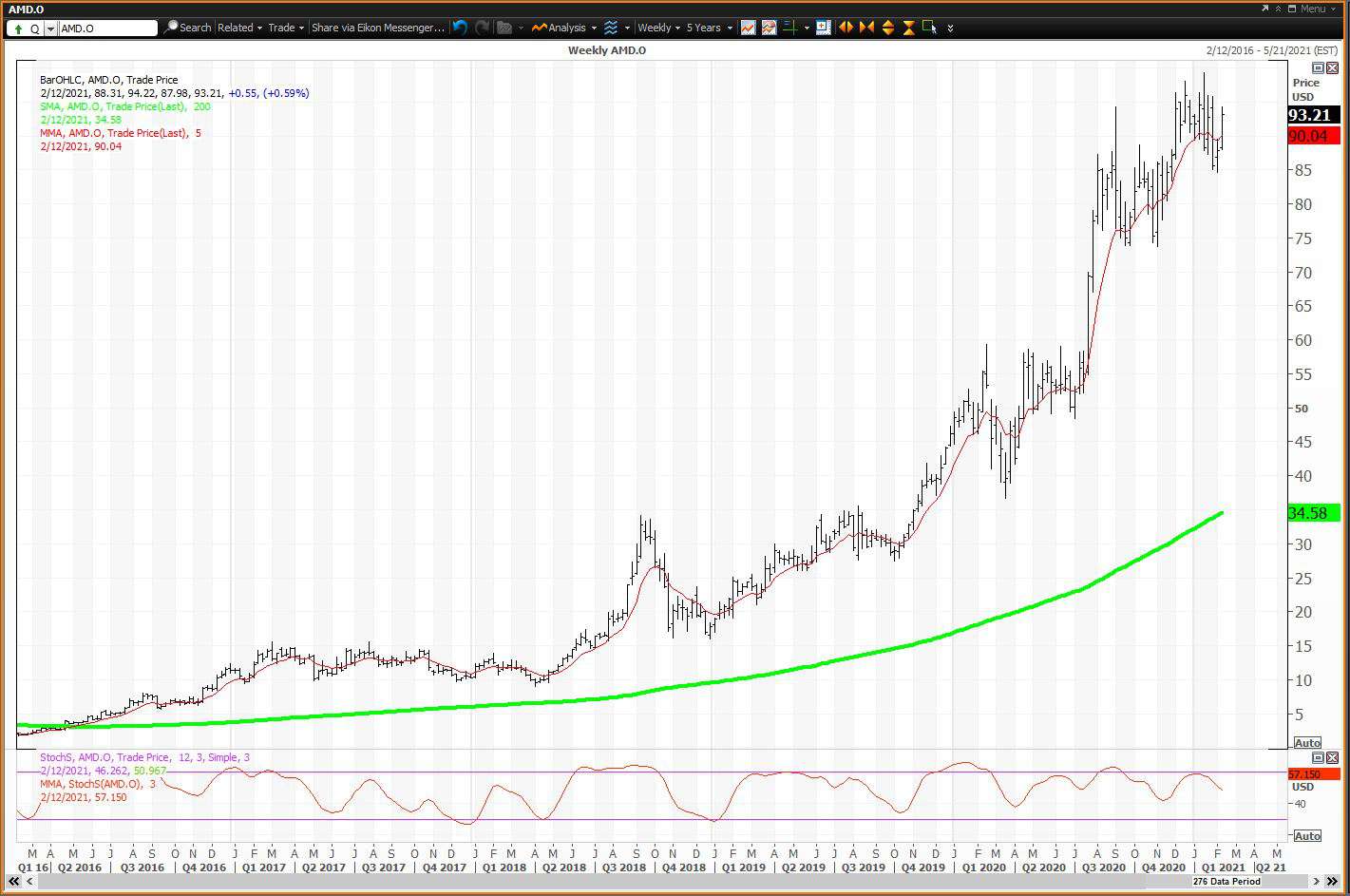Click the 276 Data Period label
This screenshot has width=1350, height=896.
[1226, 882]
